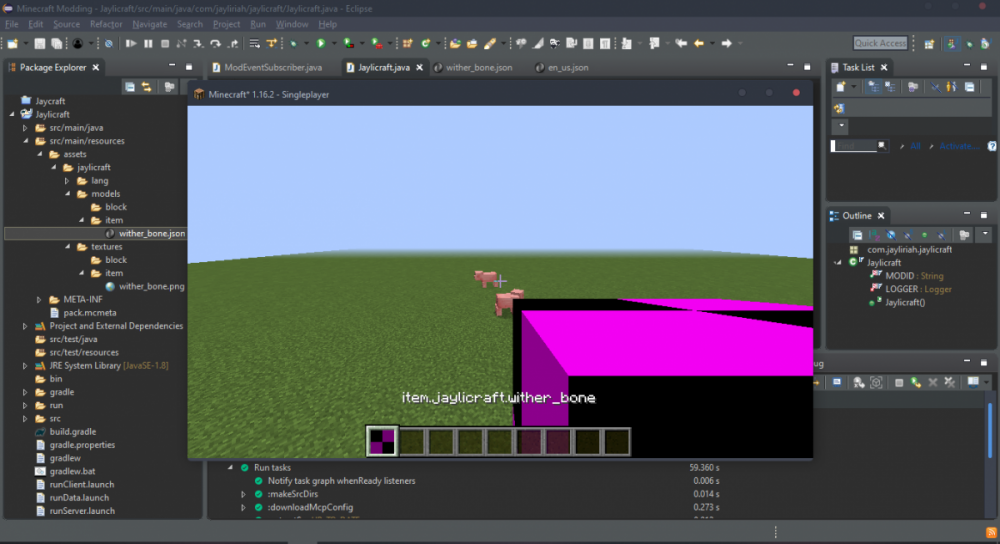Click Focus on Active Task in Outline
Viewport: 1000px width, 544px height.
click(x=964, y=235)
